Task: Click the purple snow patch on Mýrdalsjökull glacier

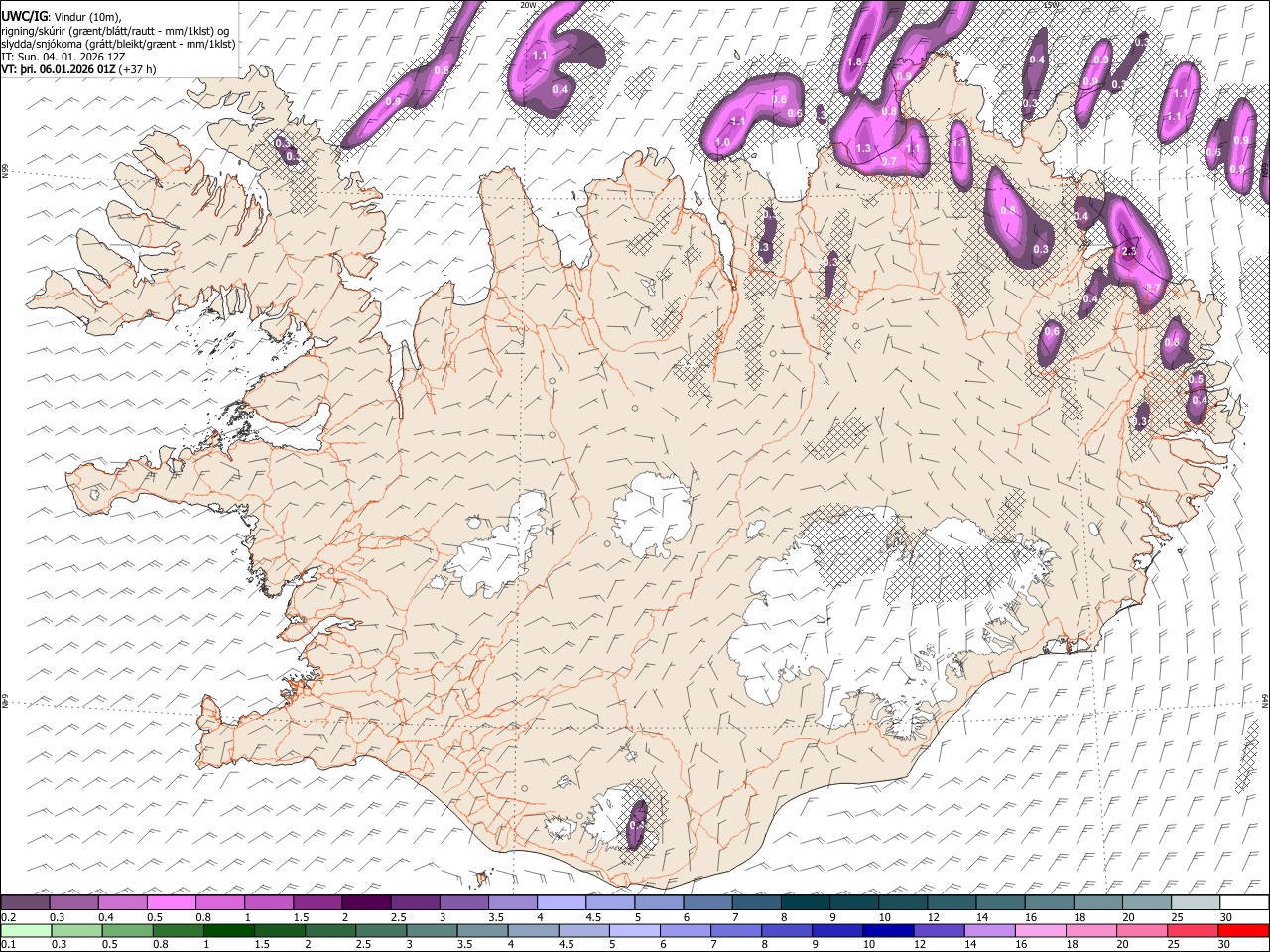Action: (x=637, y=825)
